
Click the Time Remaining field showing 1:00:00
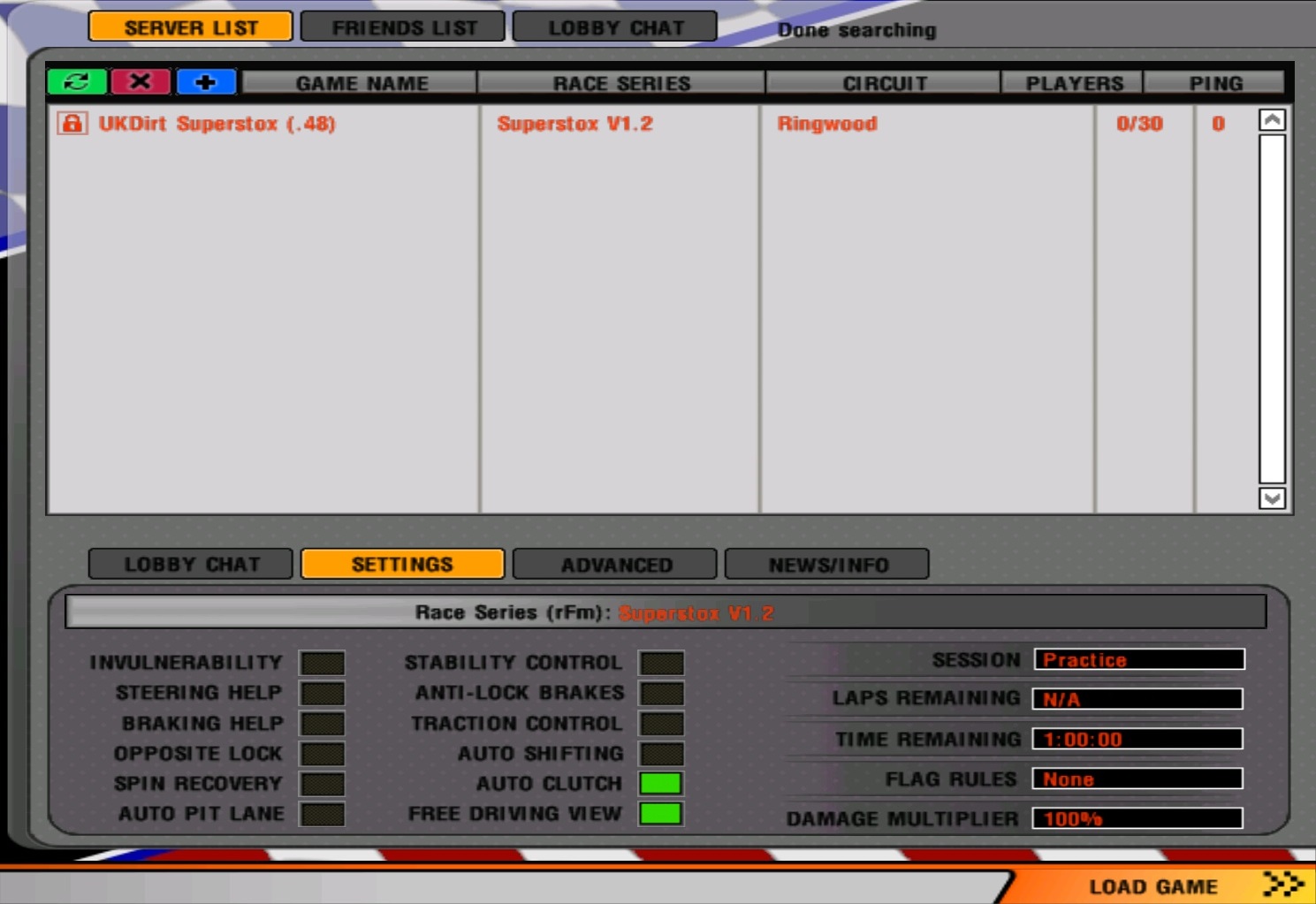(x=1138, y=739)
